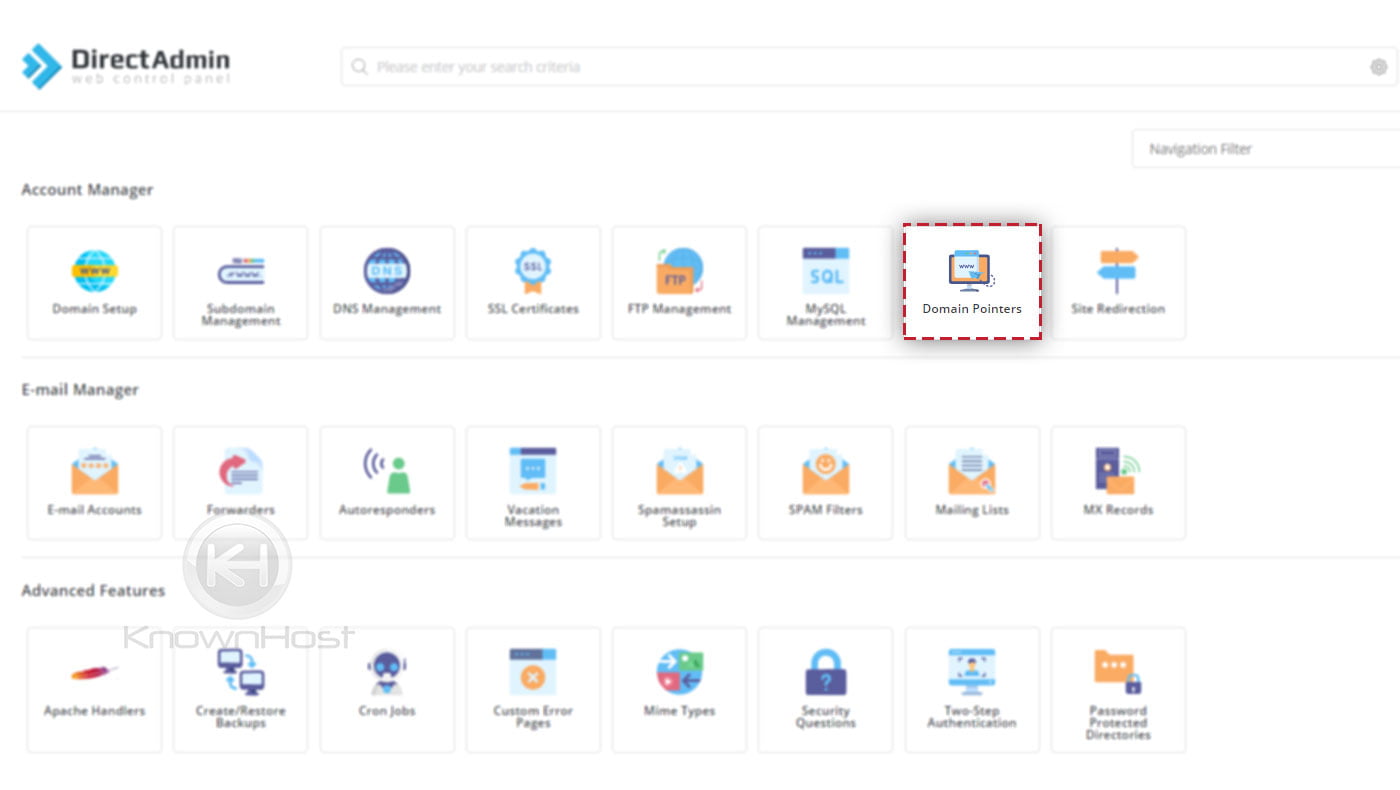
Task: Open Spamassassin Setup
Action: pyautogui.click(x=678, y=483)
